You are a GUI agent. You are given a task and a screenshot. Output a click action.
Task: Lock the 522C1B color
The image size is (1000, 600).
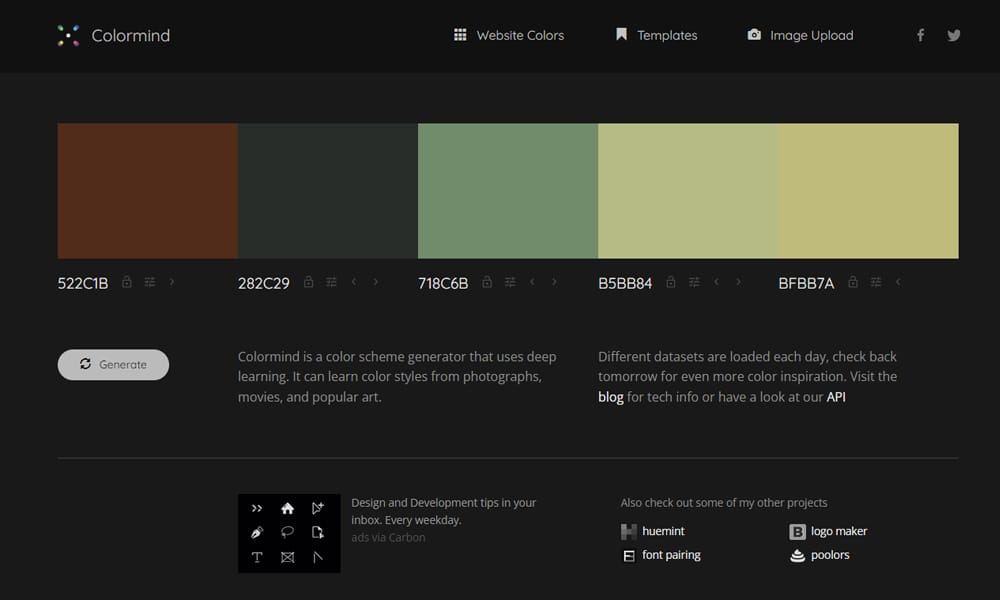[127, 282]
